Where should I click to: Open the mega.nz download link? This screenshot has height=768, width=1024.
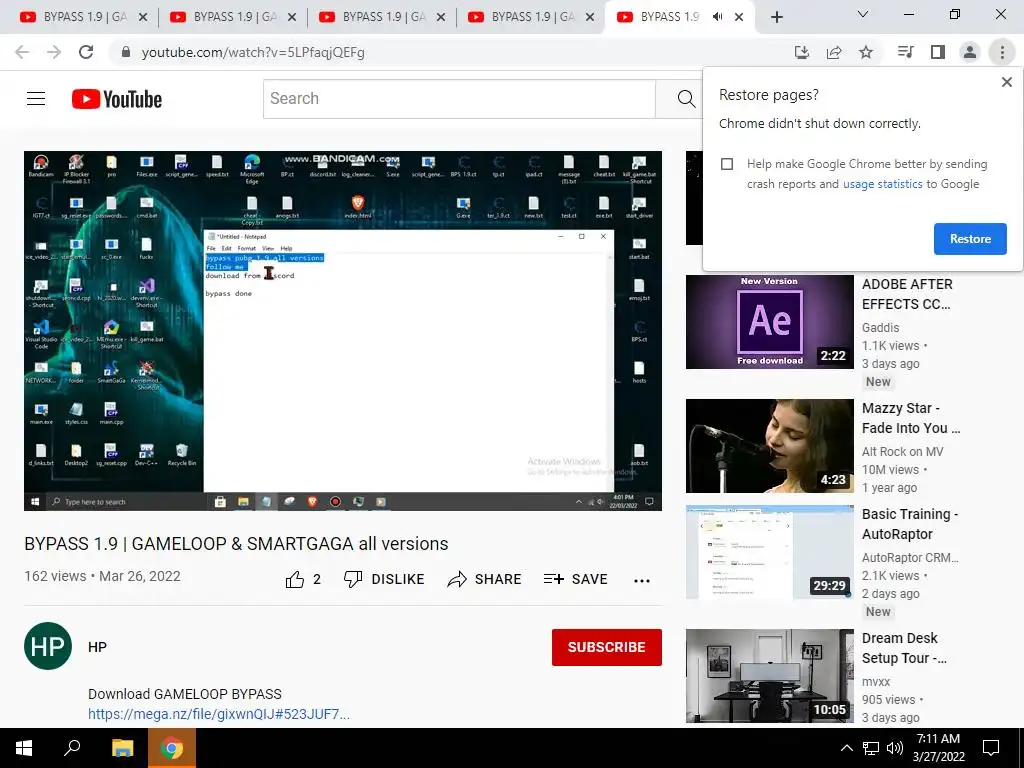(x=219, y=714)
